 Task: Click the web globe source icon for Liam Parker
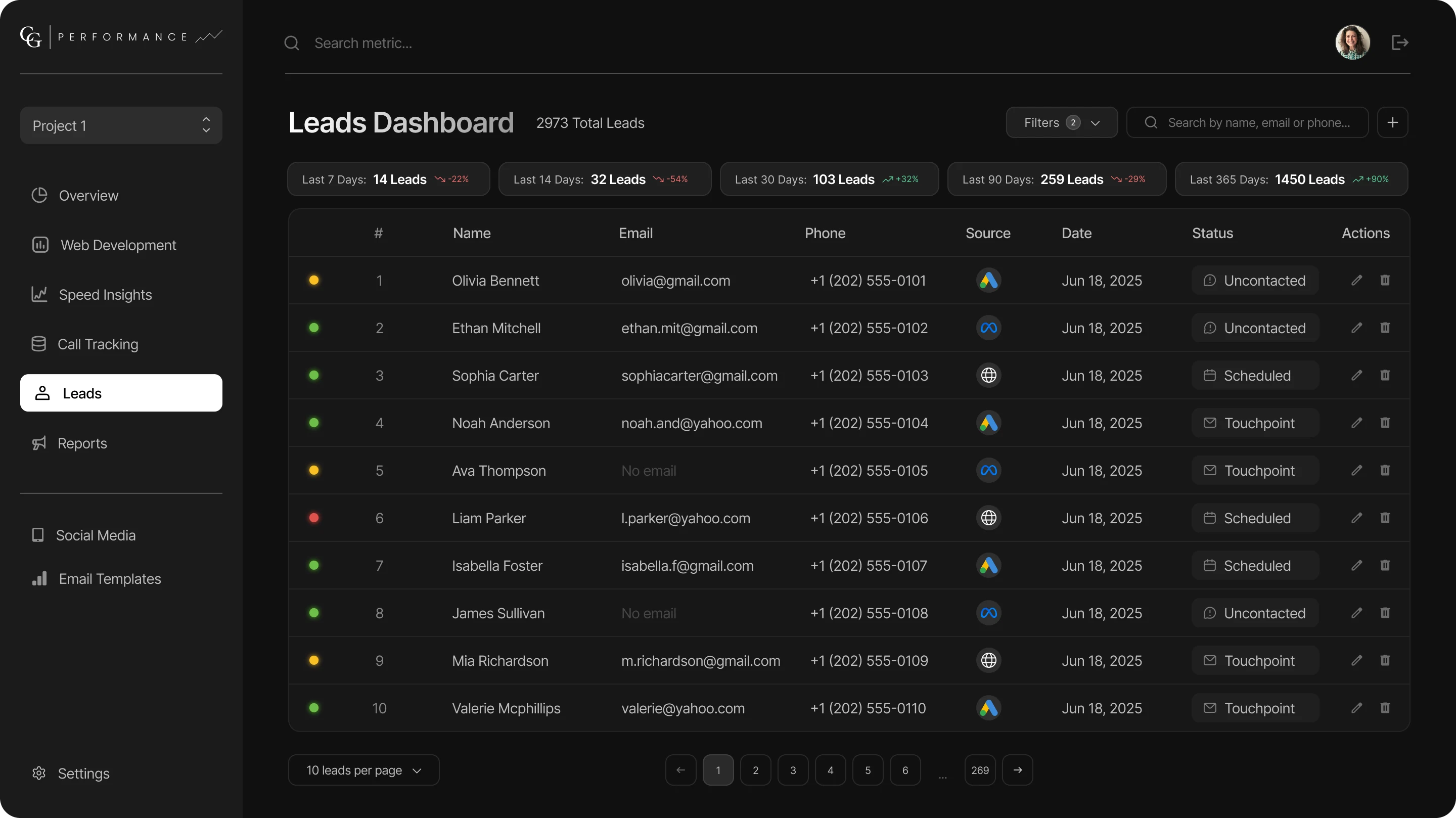988,518
